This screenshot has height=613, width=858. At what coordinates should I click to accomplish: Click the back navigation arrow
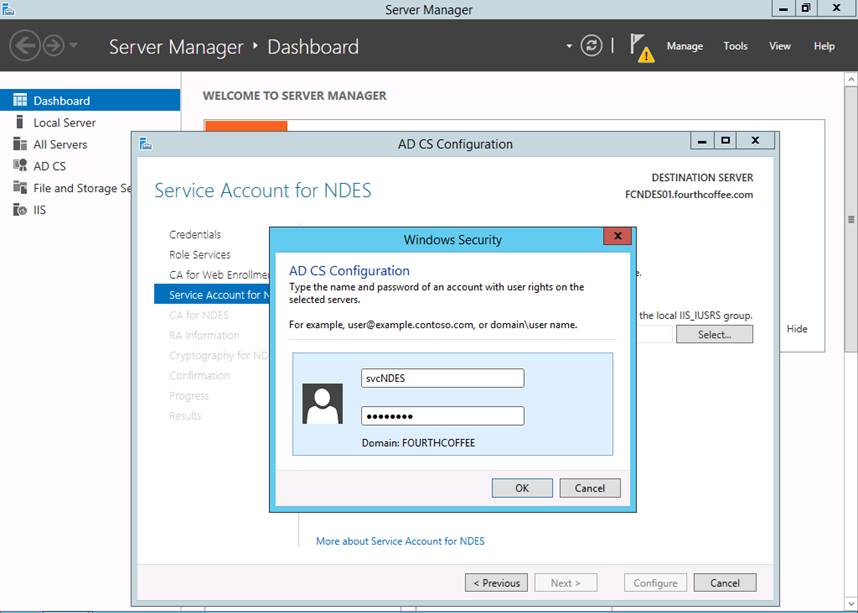pyautogui.click(x=25, y=46)
